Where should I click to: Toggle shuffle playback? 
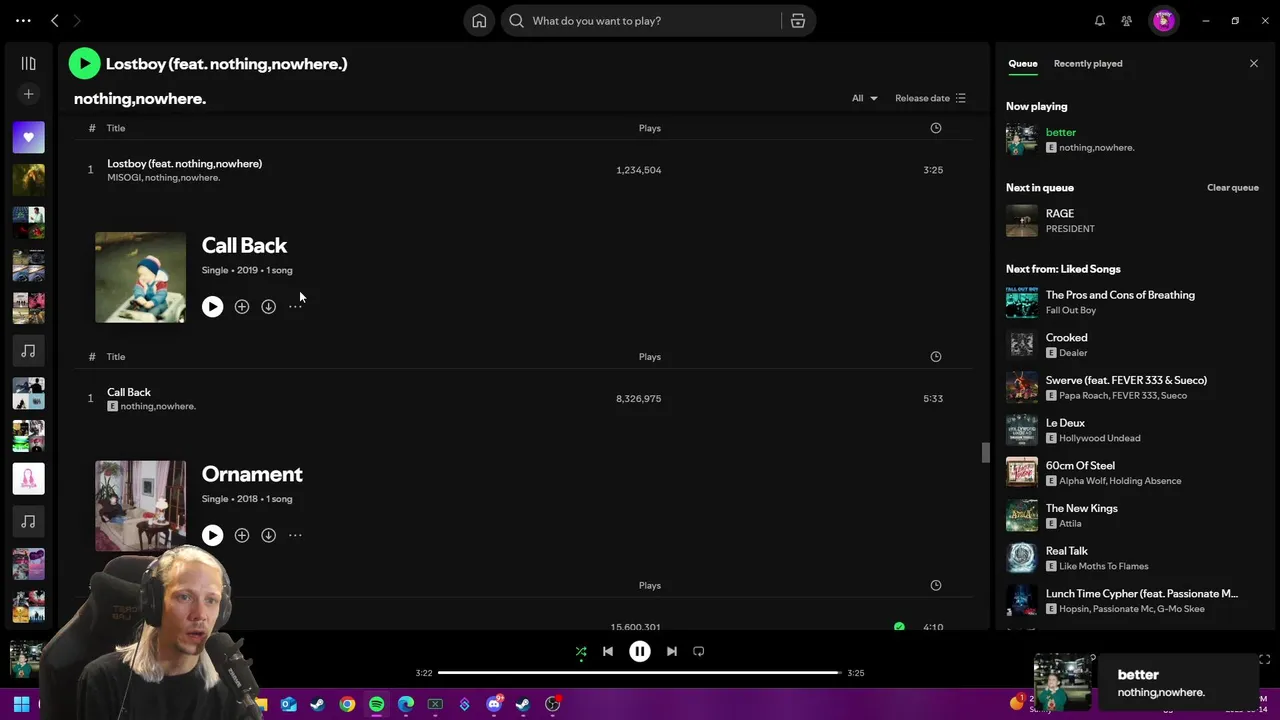pos(581,652)
